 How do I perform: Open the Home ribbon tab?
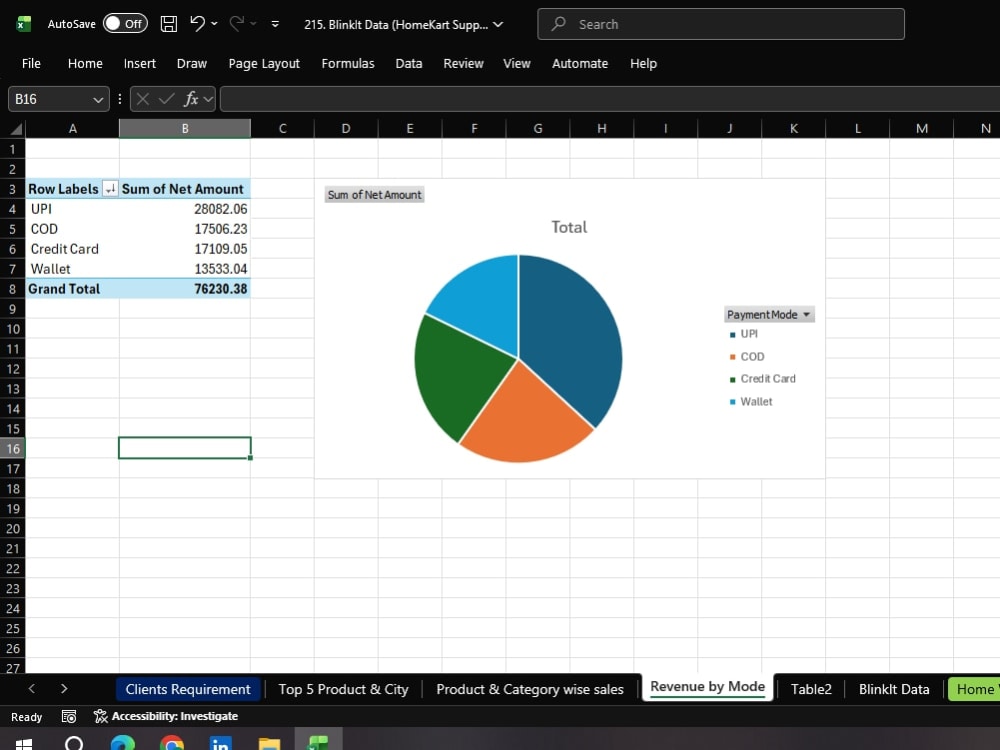click(85, 63)
